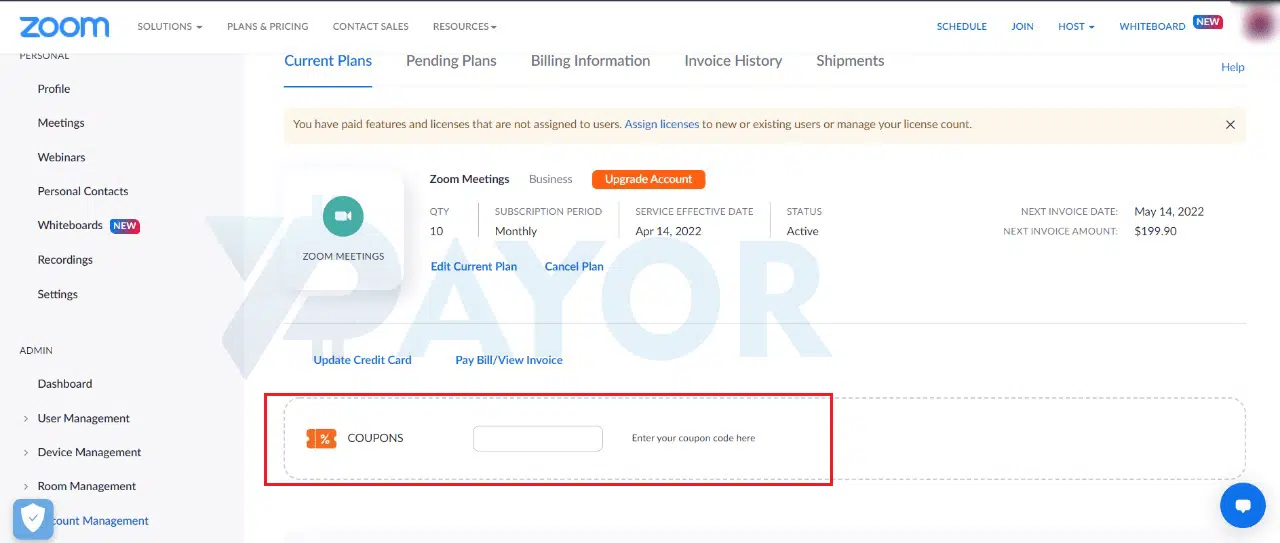Screen dimensions: 1280x543
Task: Open the Invoice History tab
Action: (x=733, y=61)
